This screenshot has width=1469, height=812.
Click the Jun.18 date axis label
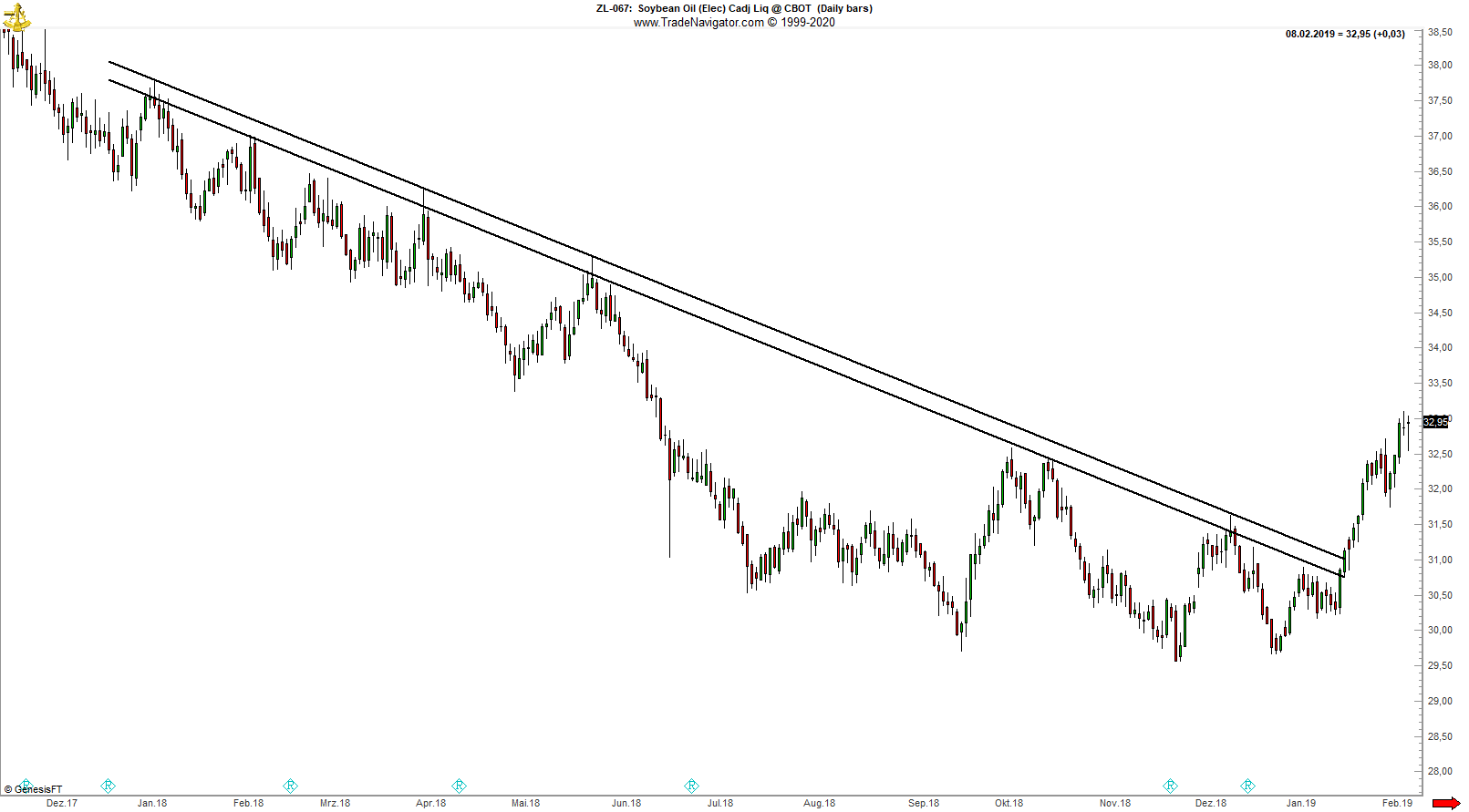coord(626,803)
